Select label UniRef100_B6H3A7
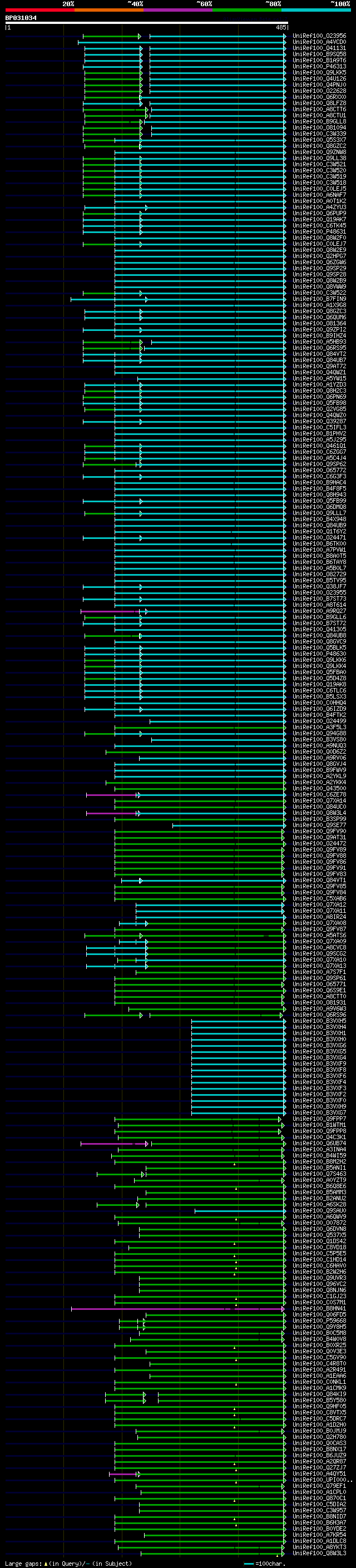The height and width of the screenshot is (1568, 356). [x=319, y=1523]
